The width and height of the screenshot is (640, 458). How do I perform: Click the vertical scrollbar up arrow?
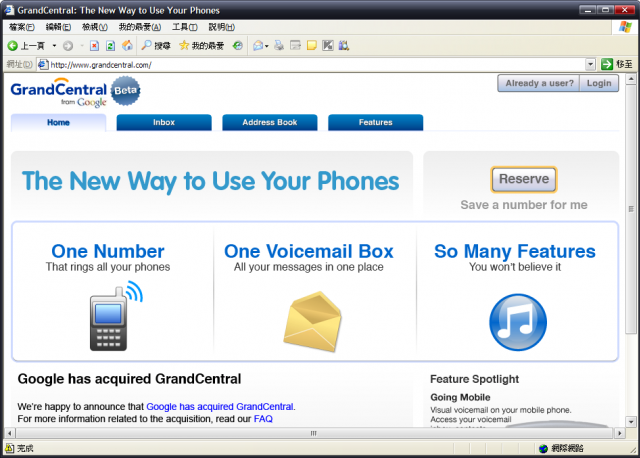[x=631, y=78]
